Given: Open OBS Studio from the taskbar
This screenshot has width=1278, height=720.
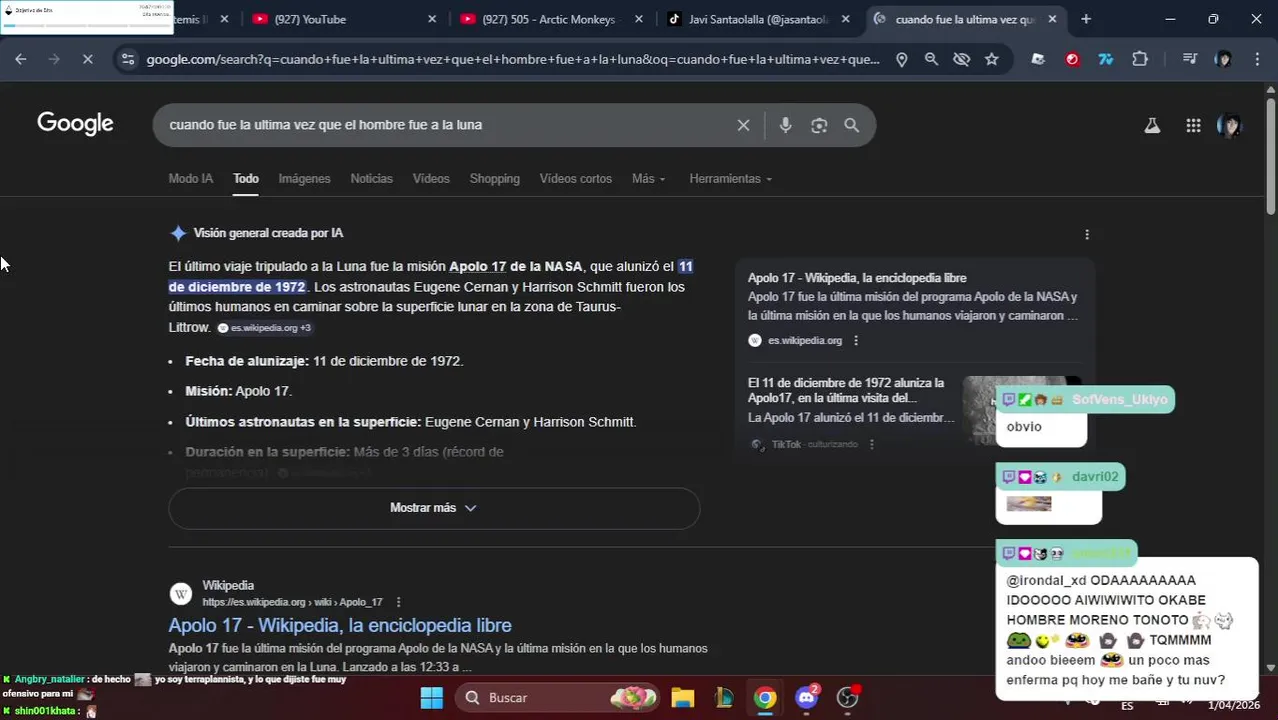Looking at the screenshot, I should pyautogui.click(x=847, y=697).
